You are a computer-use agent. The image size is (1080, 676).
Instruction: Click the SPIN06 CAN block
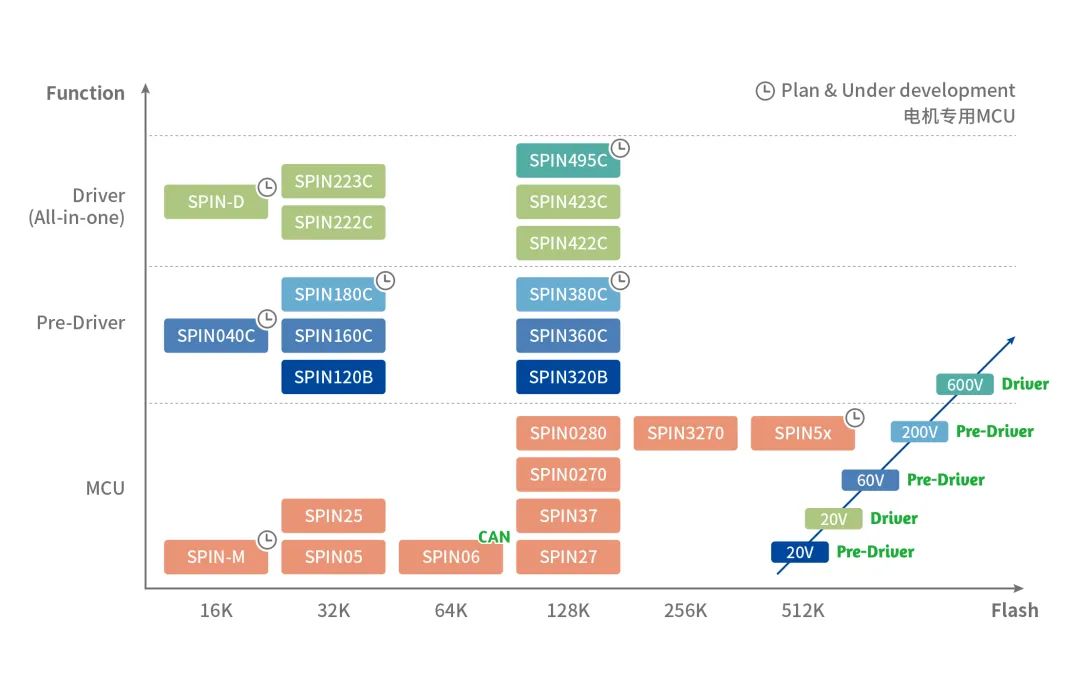point(450,557)
